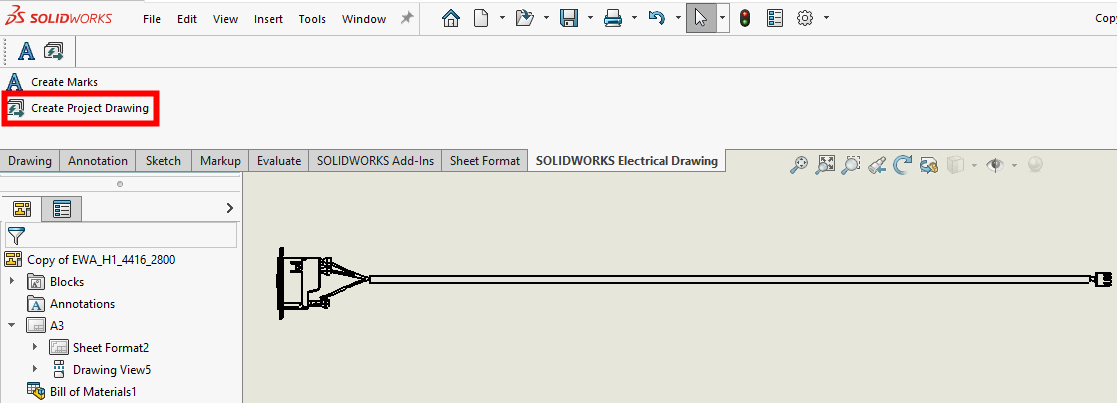Switch to the Sheet Format tab

click(484, 160)
